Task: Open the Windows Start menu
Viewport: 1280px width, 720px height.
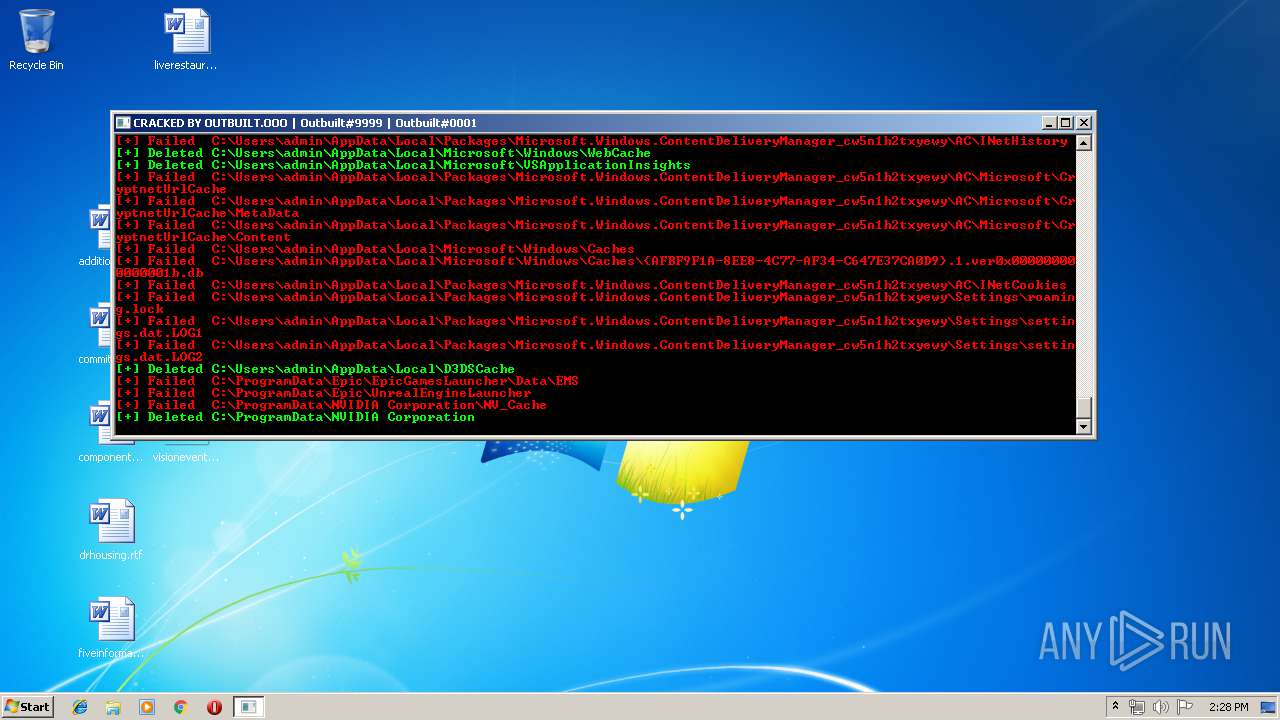Action: [x=28, y=706]
